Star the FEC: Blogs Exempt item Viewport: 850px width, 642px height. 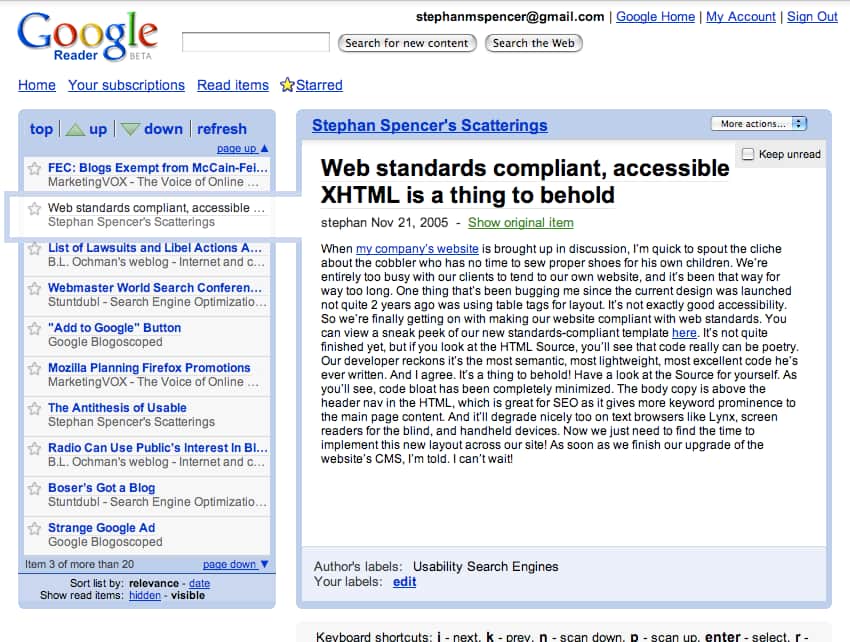[35, 168]
